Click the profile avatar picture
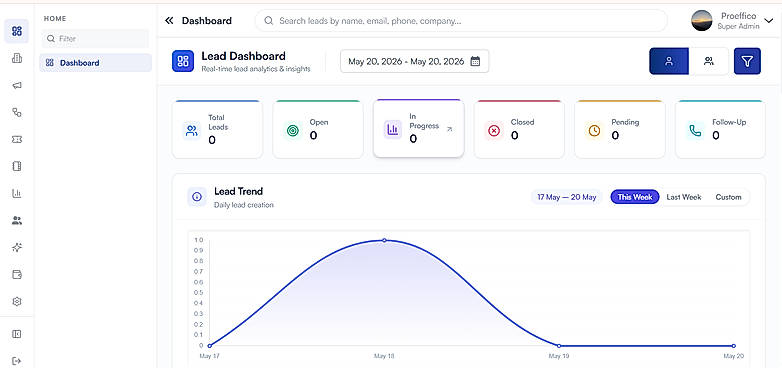Screen dimensions: 782x368 click(702, 21)
